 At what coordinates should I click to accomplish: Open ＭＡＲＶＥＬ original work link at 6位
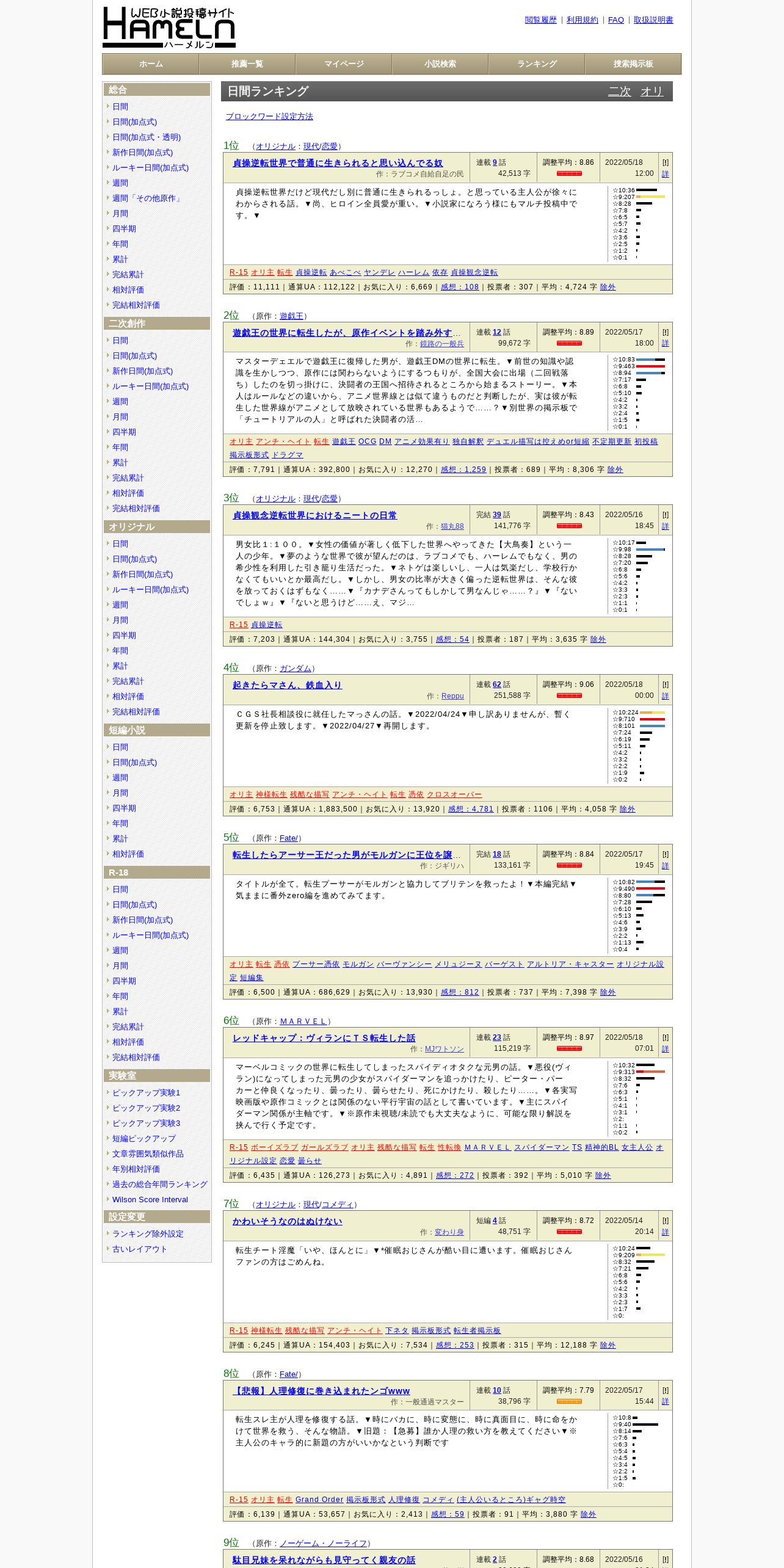304,1022
